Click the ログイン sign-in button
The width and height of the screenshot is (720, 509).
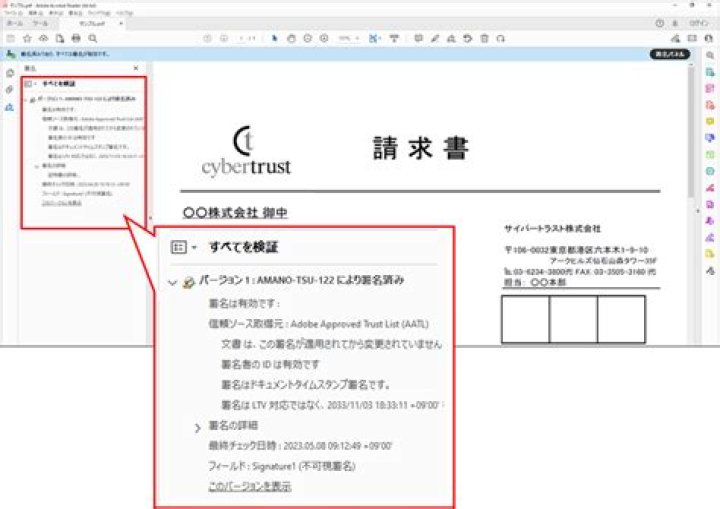click(699, 23)
